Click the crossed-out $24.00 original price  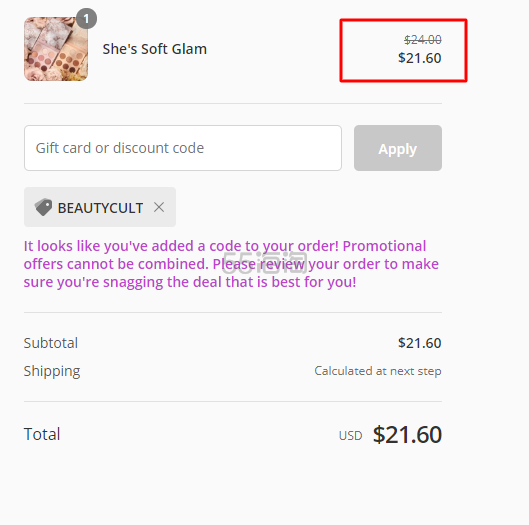pos(423,40)
